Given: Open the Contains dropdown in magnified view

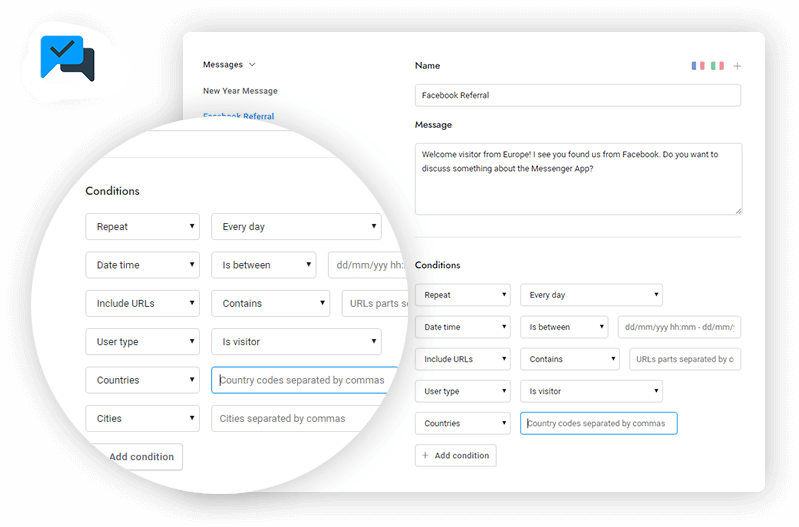Looking at the screenshot, I should 270,303.
